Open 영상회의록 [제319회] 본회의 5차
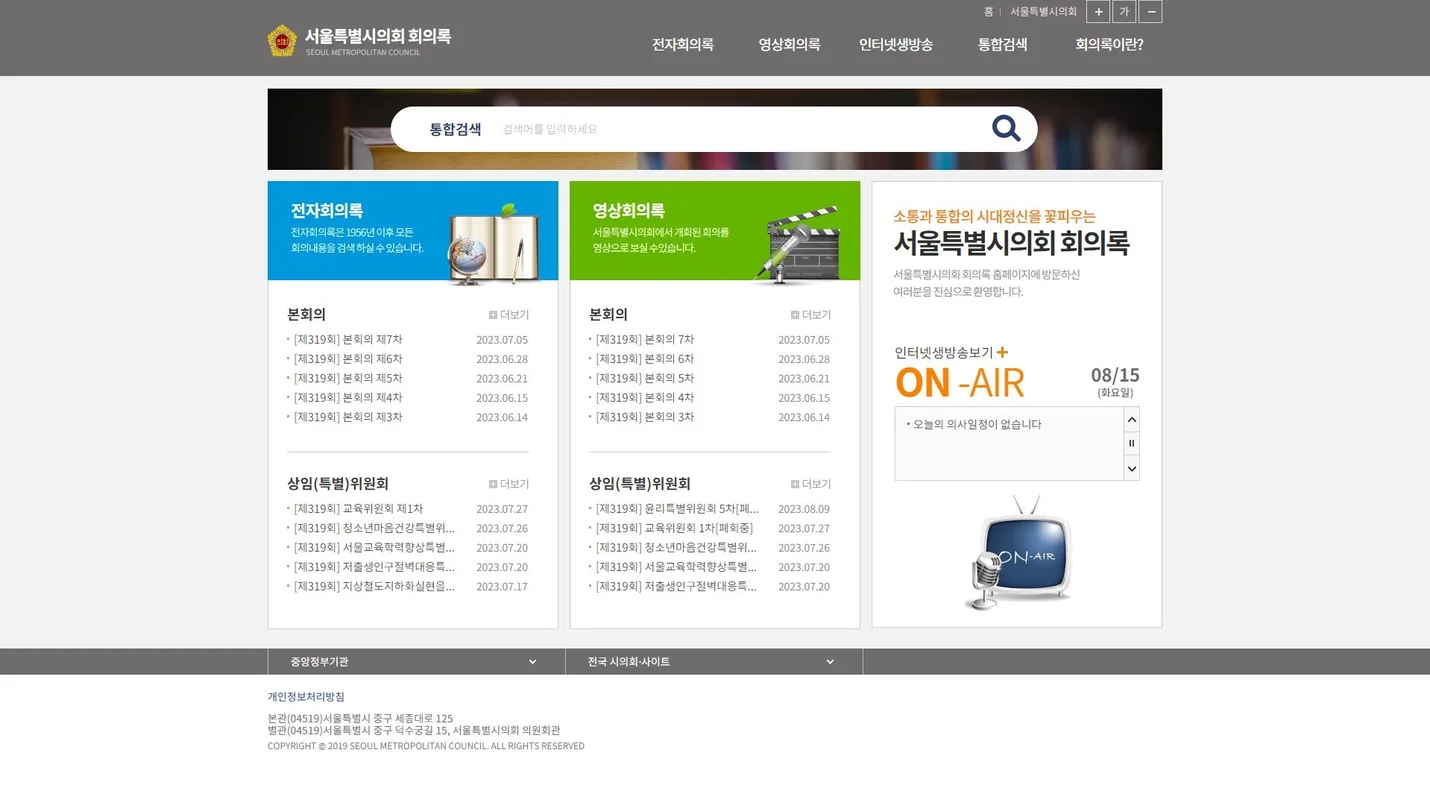 point(645,378)
